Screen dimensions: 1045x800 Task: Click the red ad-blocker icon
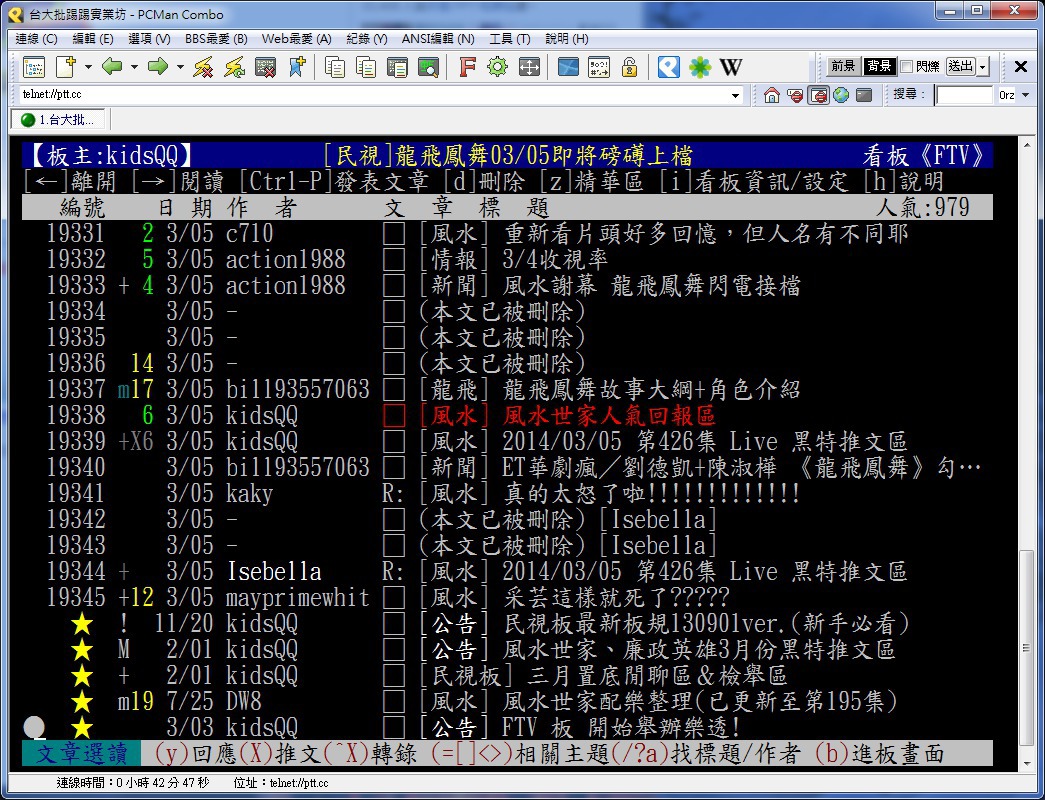[794, 95]
